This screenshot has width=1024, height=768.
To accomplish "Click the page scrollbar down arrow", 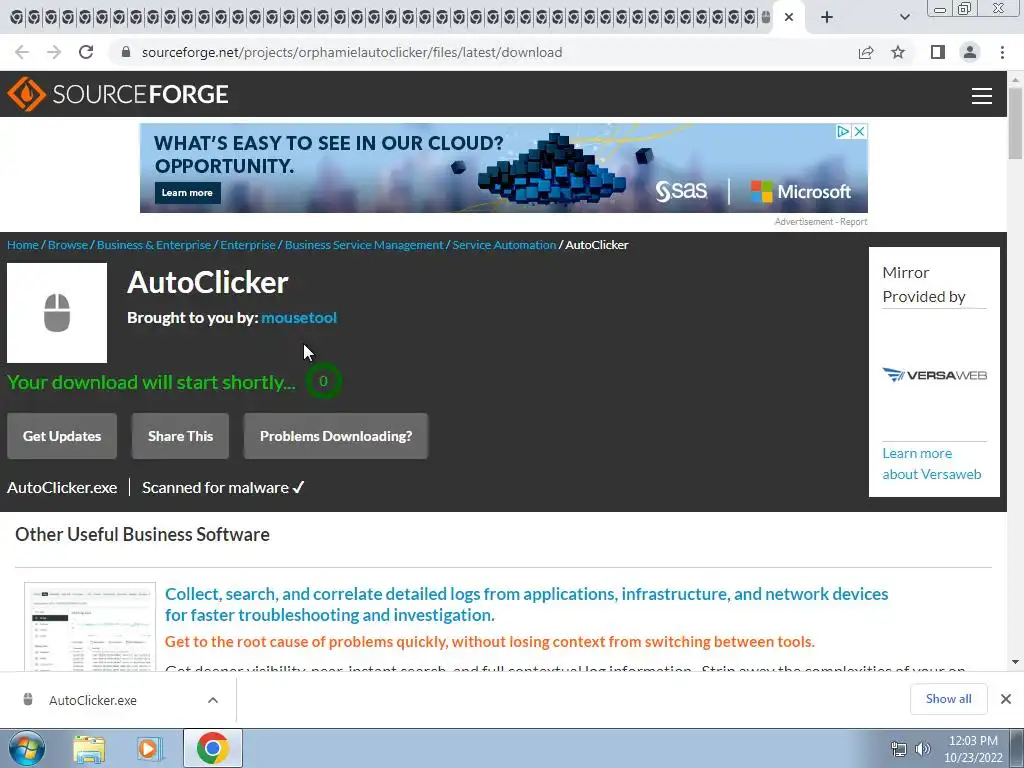I will point(1016,662).
